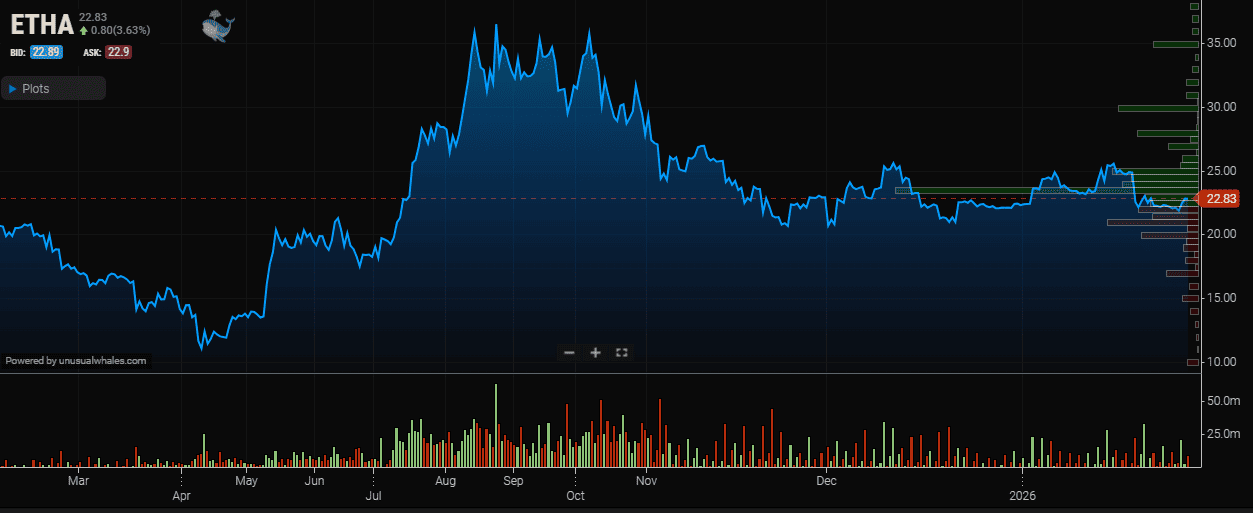Click the plus zoom in icon

click(595, 352)
